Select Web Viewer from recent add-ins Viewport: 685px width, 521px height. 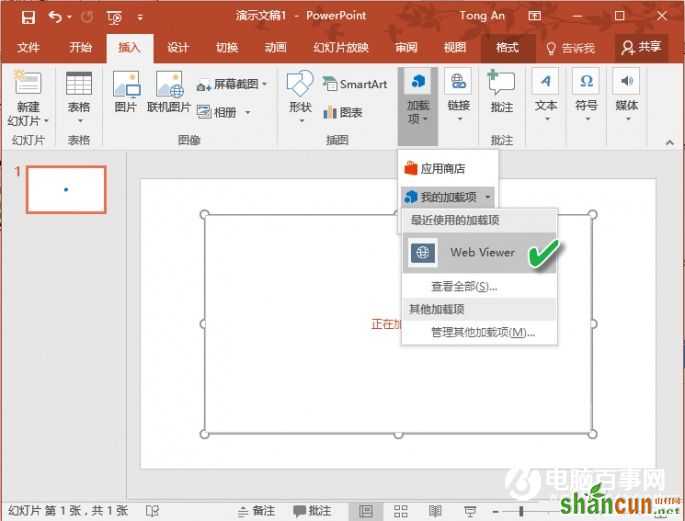pos(479,252)
